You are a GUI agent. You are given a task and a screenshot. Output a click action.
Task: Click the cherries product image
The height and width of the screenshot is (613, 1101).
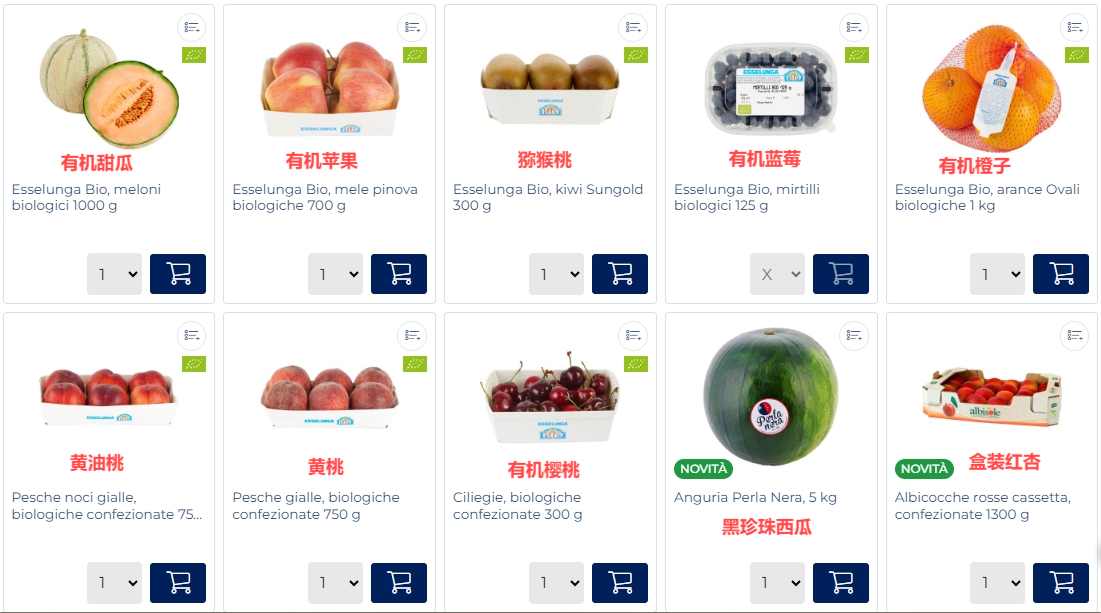point(550,398)
